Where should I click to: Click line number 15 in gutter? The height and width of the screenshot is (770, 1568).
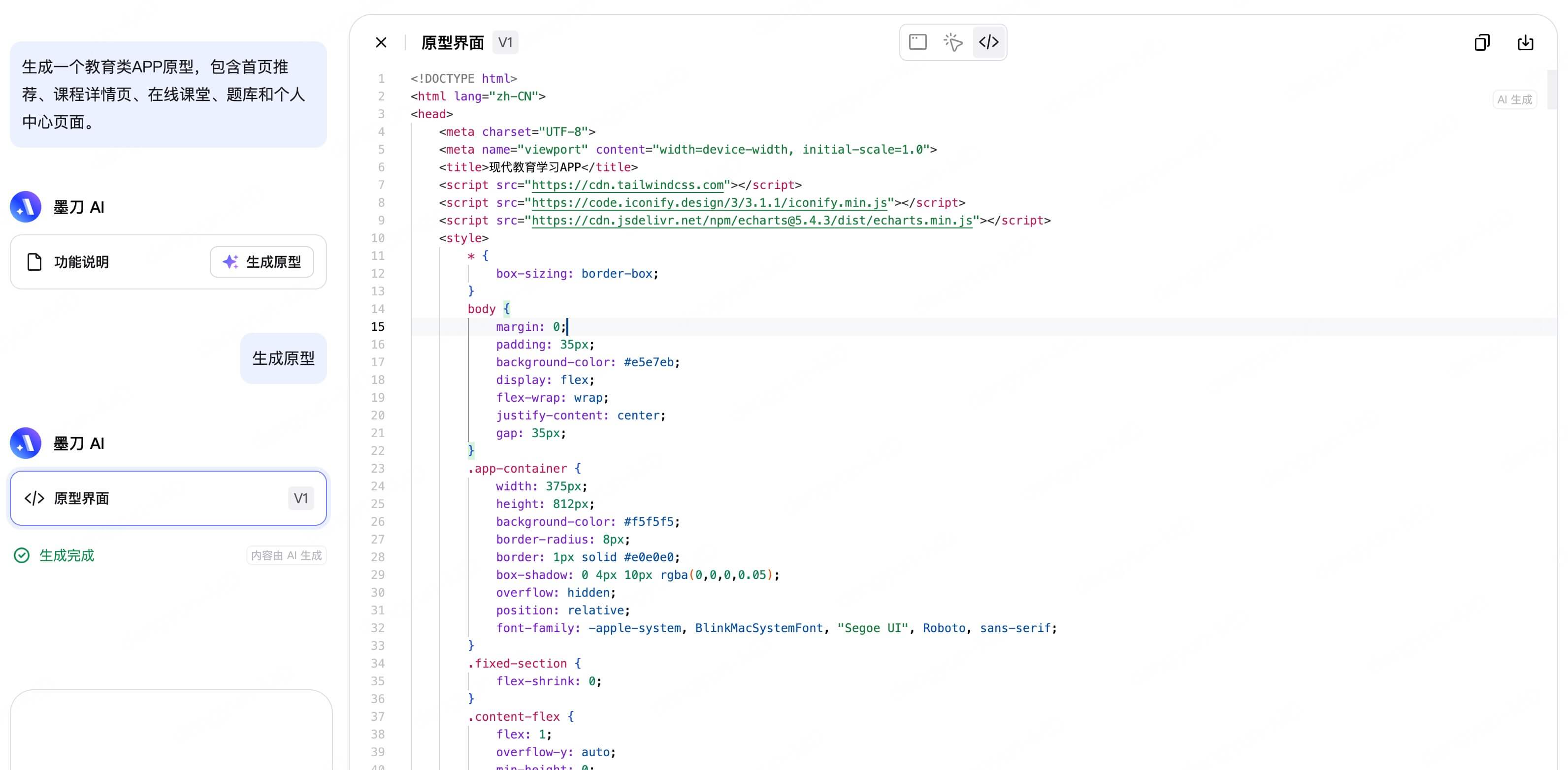coord(377,327)
